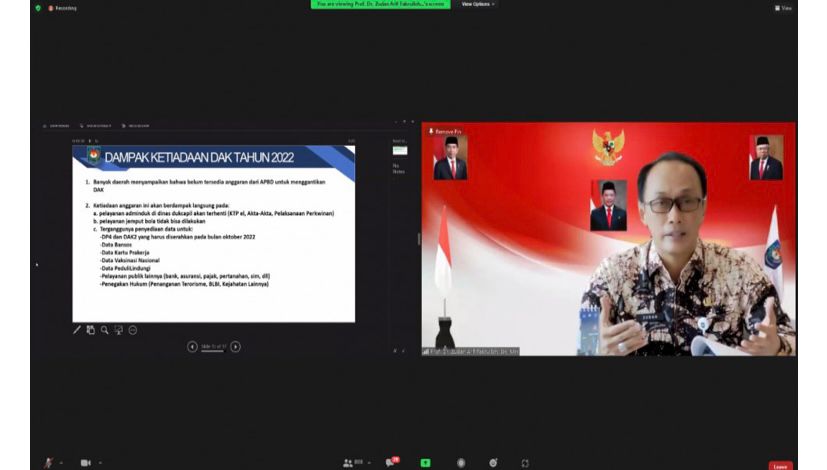Go to the next slide arrow

[x=235, y=347]
